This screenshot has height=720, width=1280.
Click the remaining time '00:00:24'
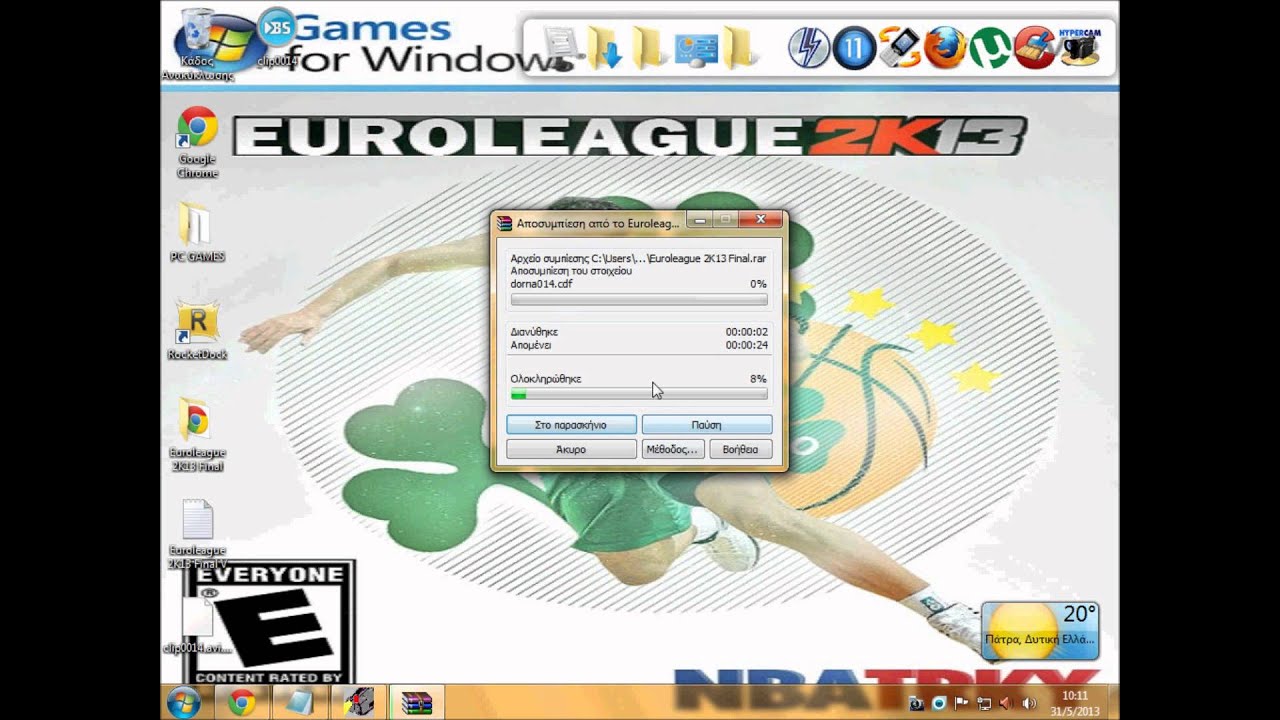[746, 345]
